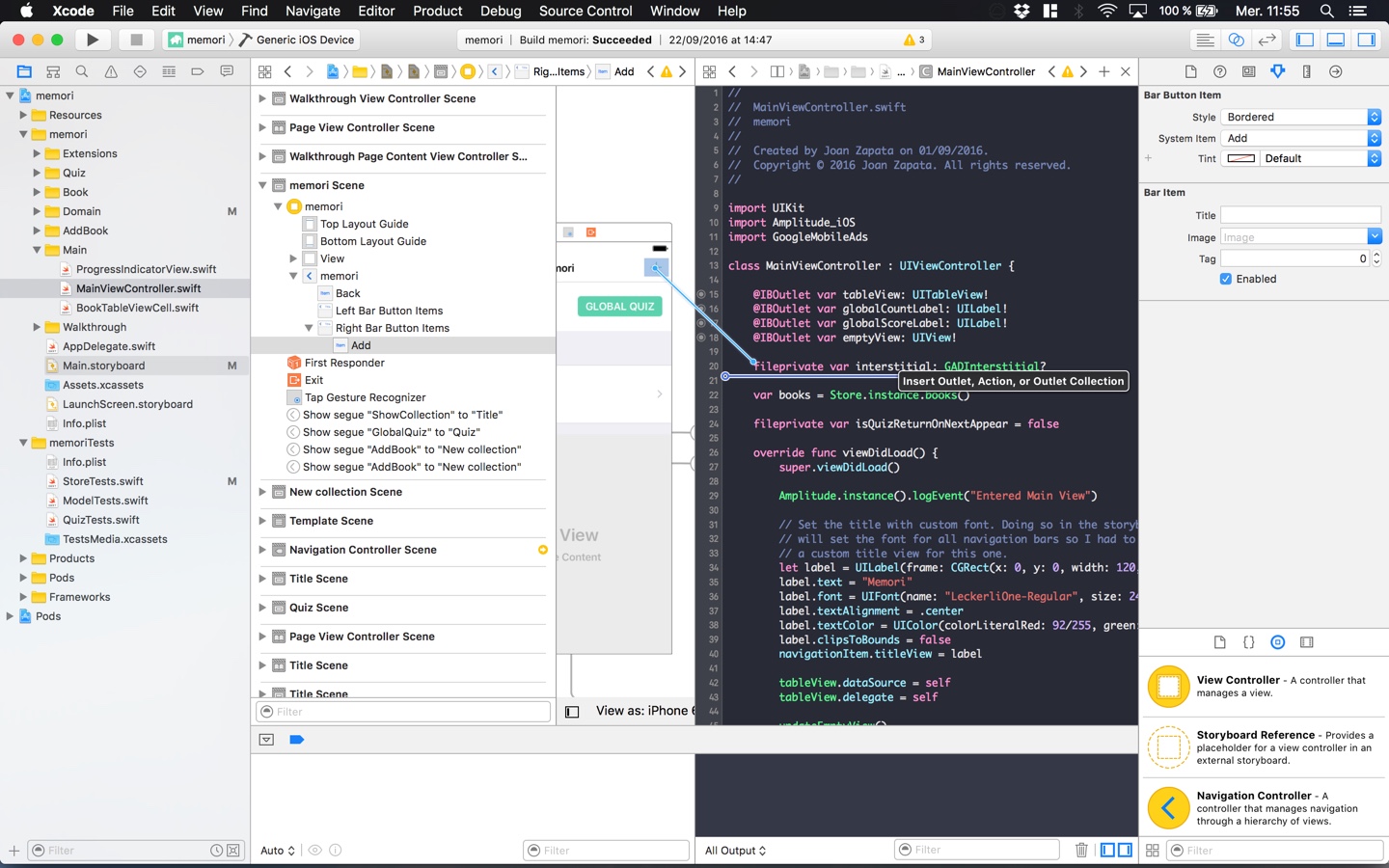Viewport: 1389px width, 868px height.
Task: Click the GLOBAL QUIZ button on canvas
Action: tap(619, 307)
